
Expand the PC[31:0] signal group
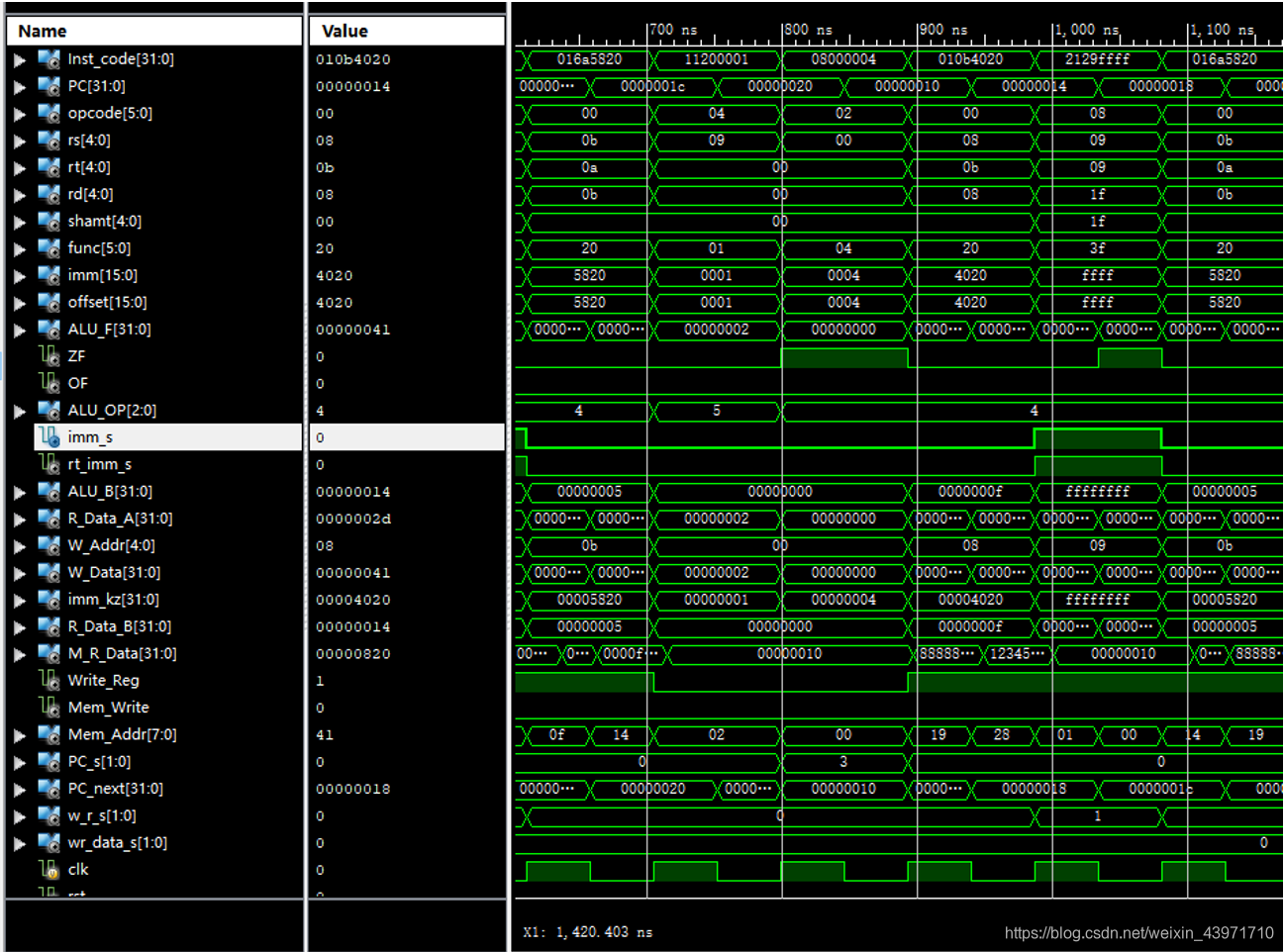click(x=20, y=86)
